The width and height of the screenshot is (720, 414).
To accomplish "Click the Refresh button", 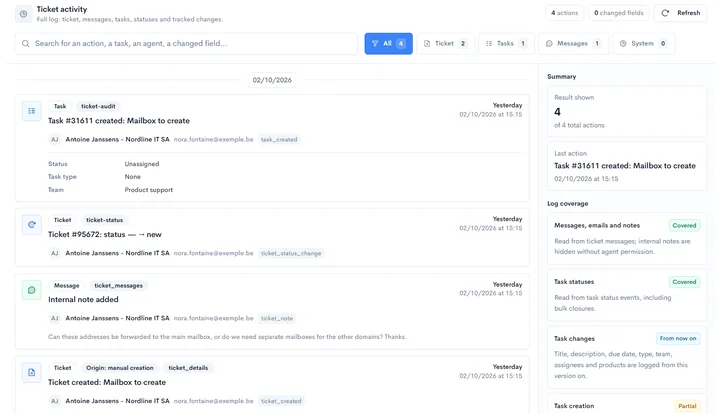I will coord(681,13).
